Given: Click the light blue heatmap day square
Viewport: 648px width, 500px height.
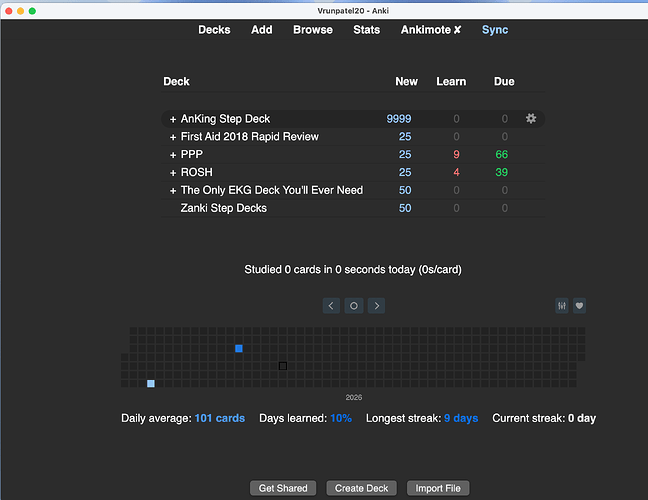Looking at the screenshot, I should [x=151, y=383].
